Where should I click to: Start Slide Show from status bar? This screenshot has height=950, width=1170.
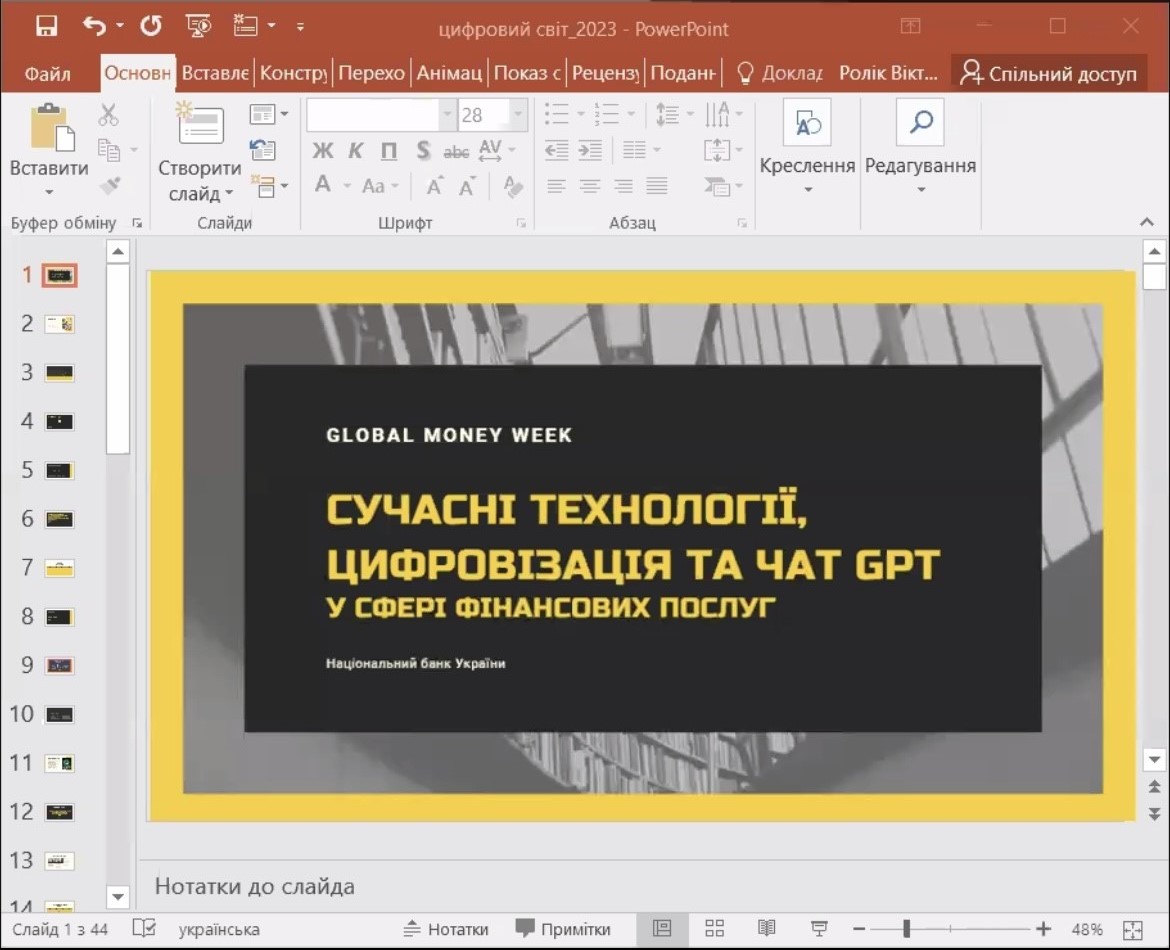tap(818, 929)
